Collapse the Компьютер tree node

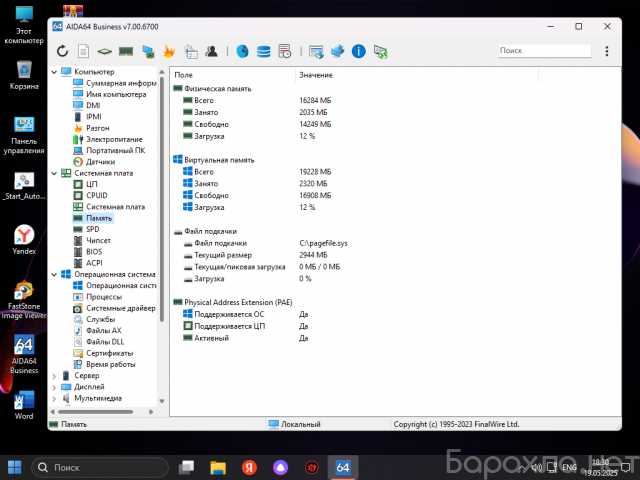(x=54, y=72)
